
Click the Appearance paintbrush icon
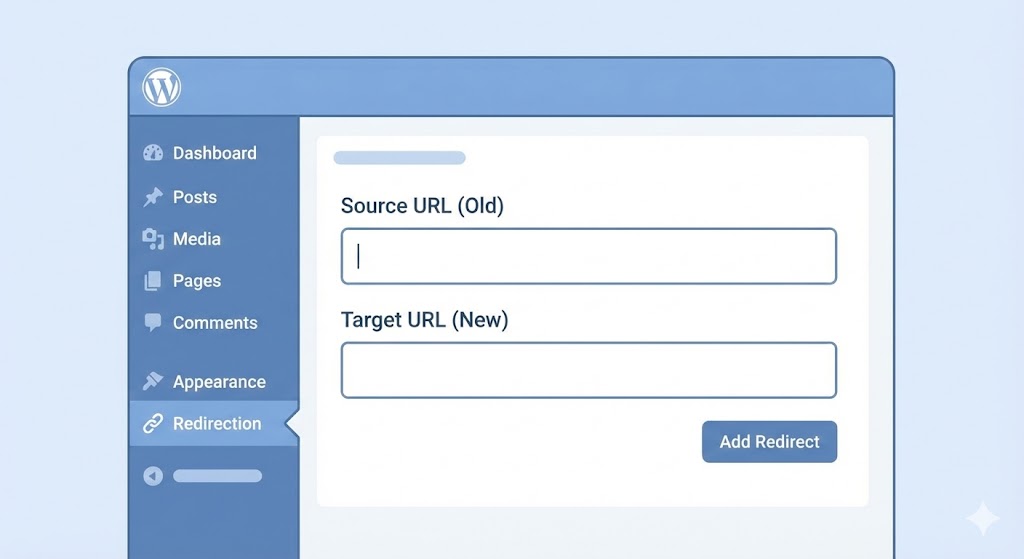[x=153, y=381]
